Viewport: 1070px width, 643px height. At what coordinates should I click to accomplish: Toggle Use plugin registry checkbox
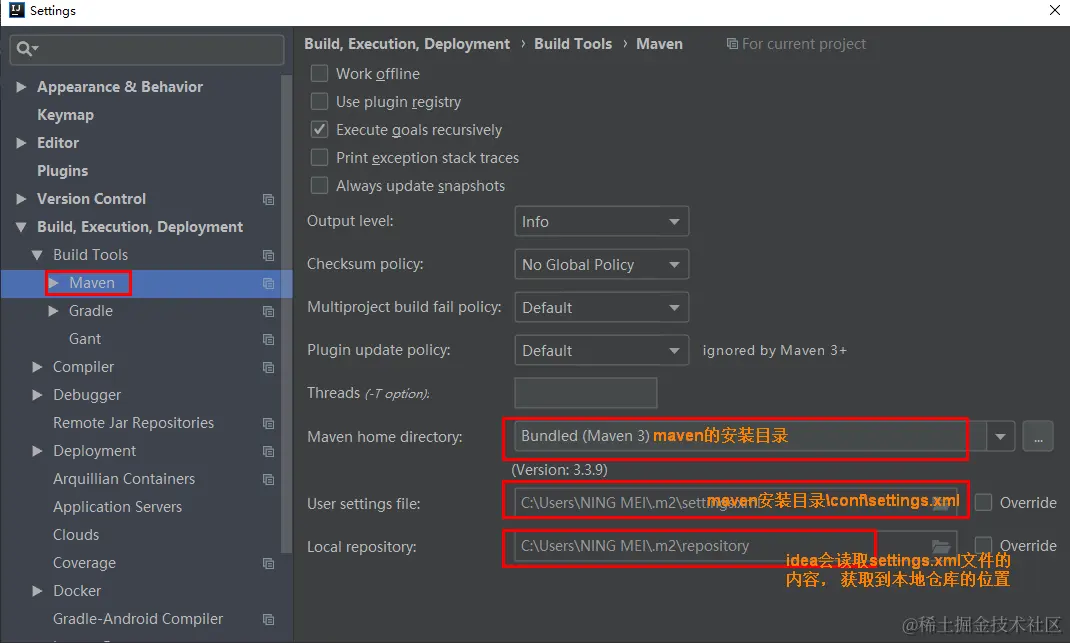pos(319,101)
